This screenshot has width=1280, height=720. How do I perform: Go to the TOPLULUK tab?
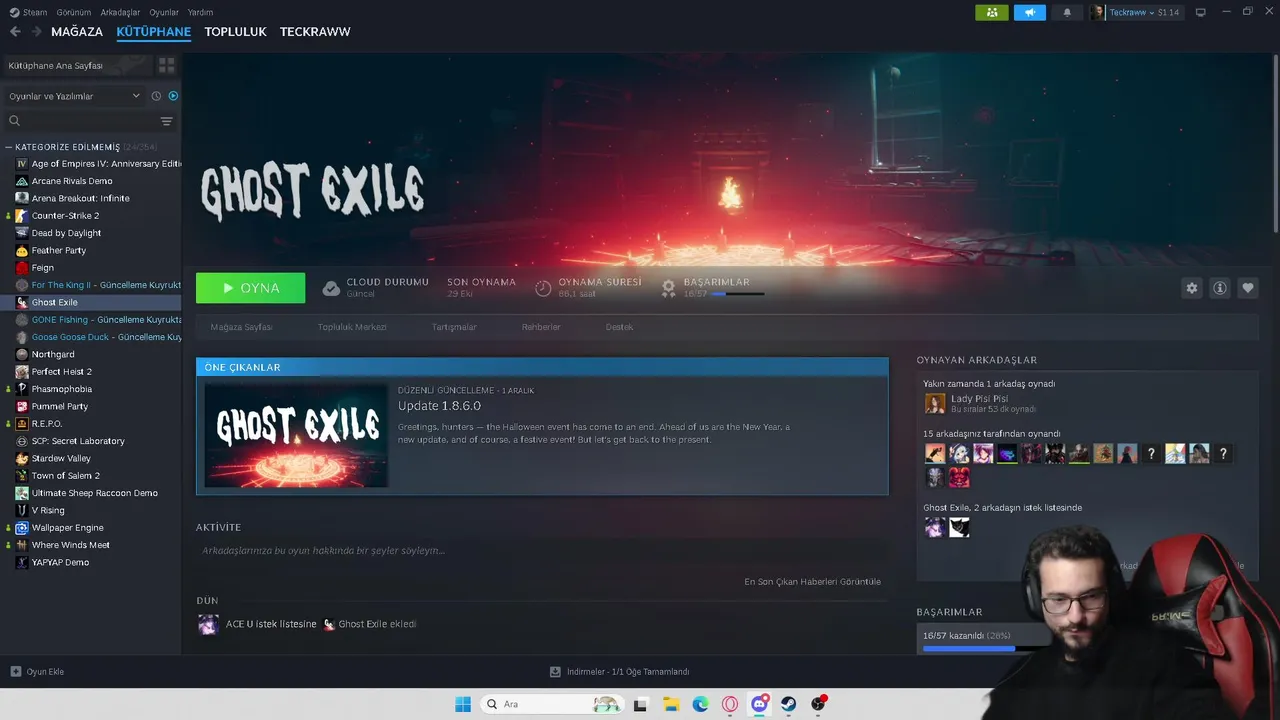235,32
